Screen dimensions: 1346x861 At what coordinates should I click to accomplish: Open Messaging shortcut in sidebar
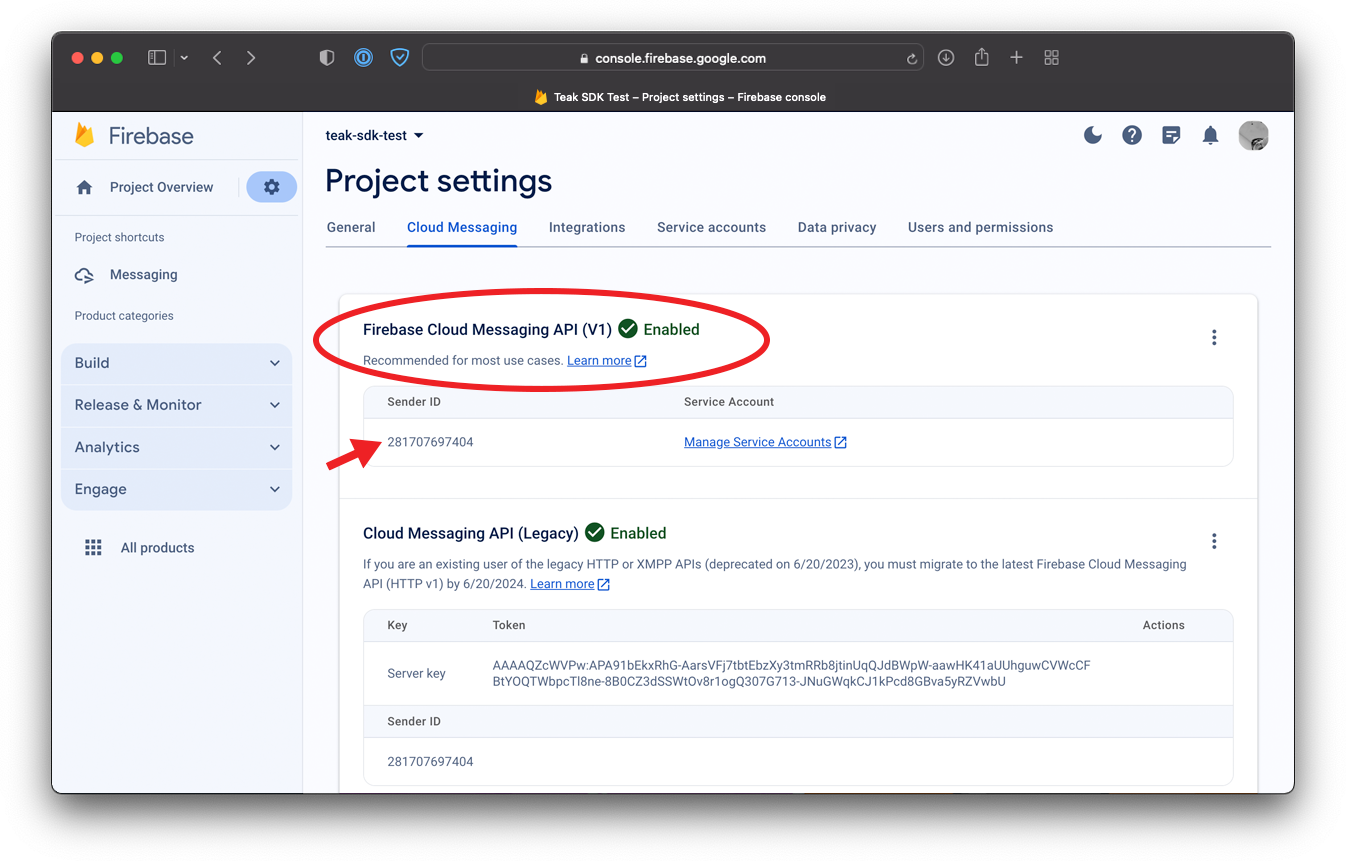click(x=143, y=275)
